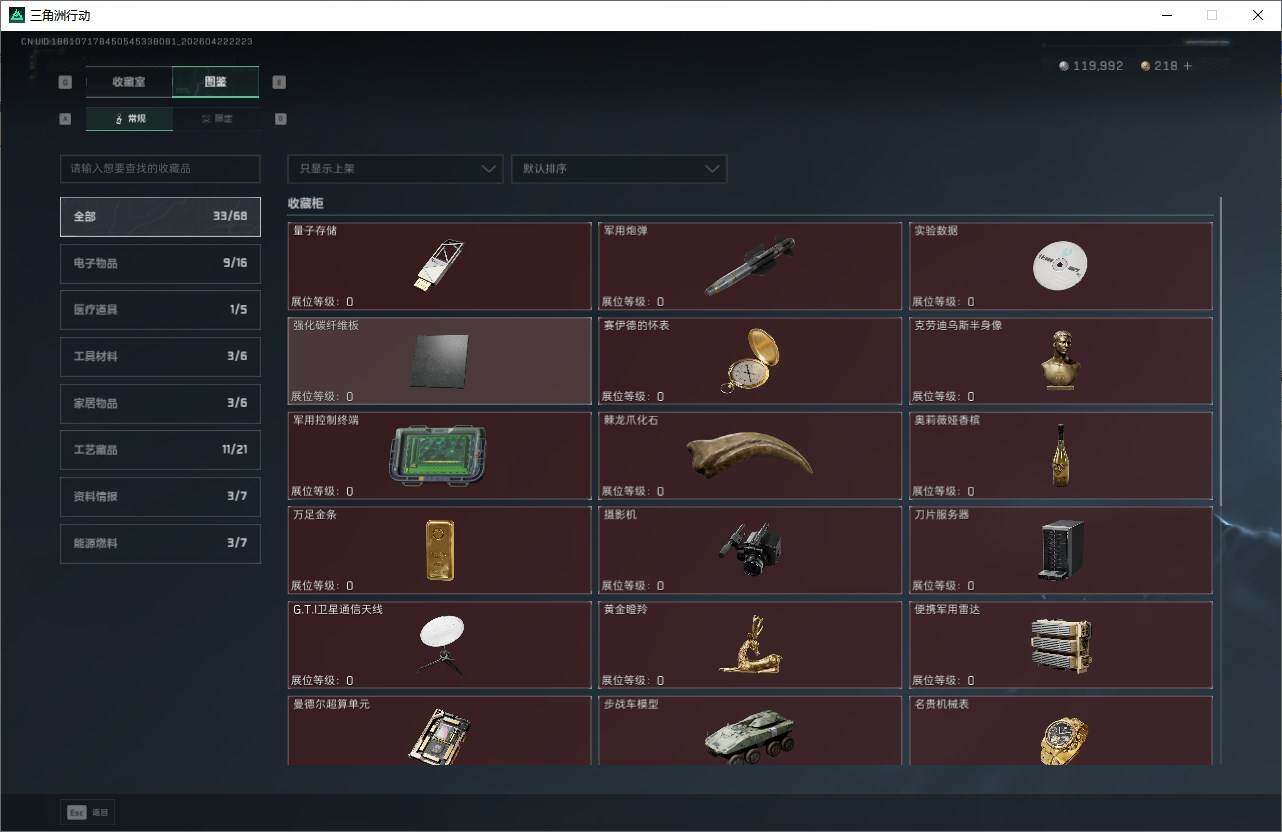
Task: Filter by 工具材料 category
Action: tap(160, 357)
